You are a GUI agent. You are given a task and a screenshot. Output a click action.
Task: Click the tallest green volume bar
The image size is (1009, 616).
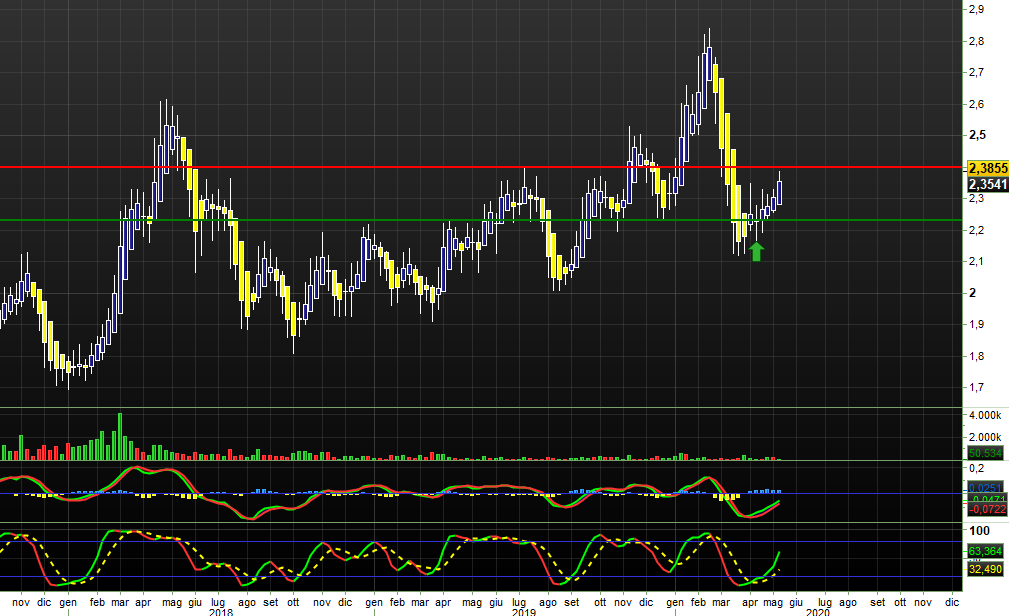pyautogui.click(x=120, y=437)
